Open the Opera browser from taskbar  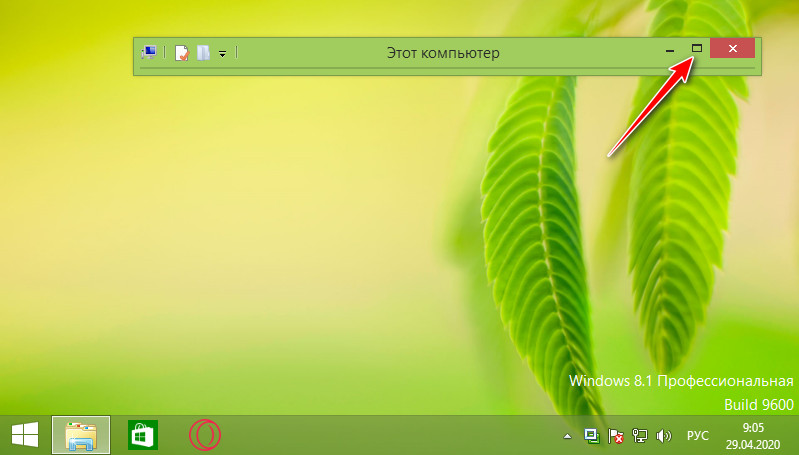[205, 435]
